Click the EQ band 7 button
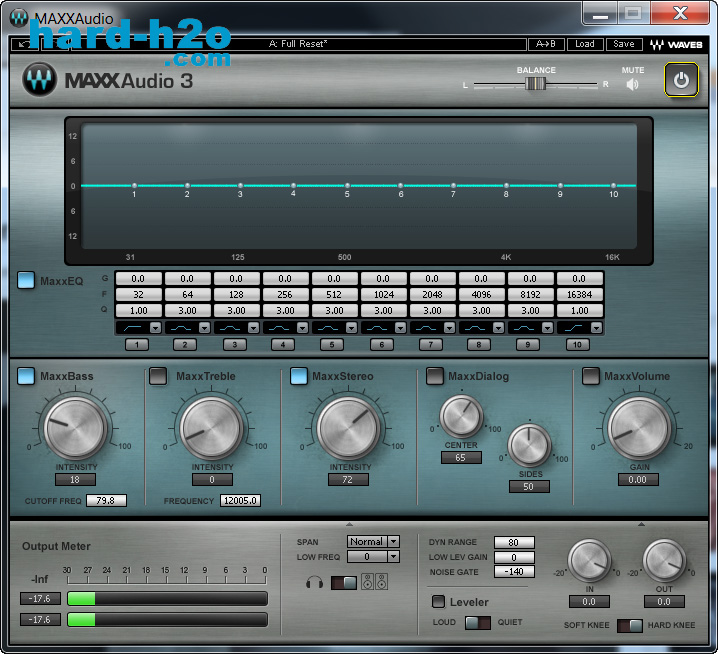Screen dimensions: 718x654 click(x=430, y=344)
